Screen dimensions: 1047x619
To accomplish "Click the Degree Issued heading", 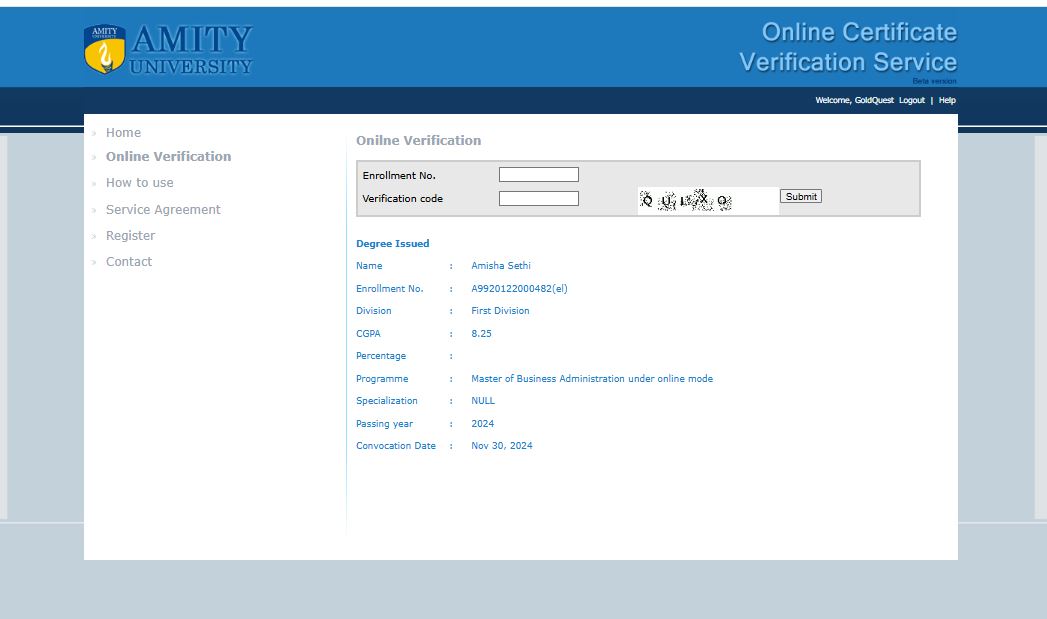I will pos(392,244).
